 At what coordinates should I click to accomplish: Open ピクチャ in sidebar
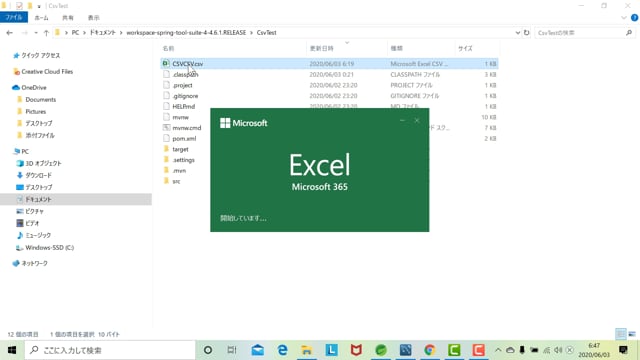(x=34, y=211)
